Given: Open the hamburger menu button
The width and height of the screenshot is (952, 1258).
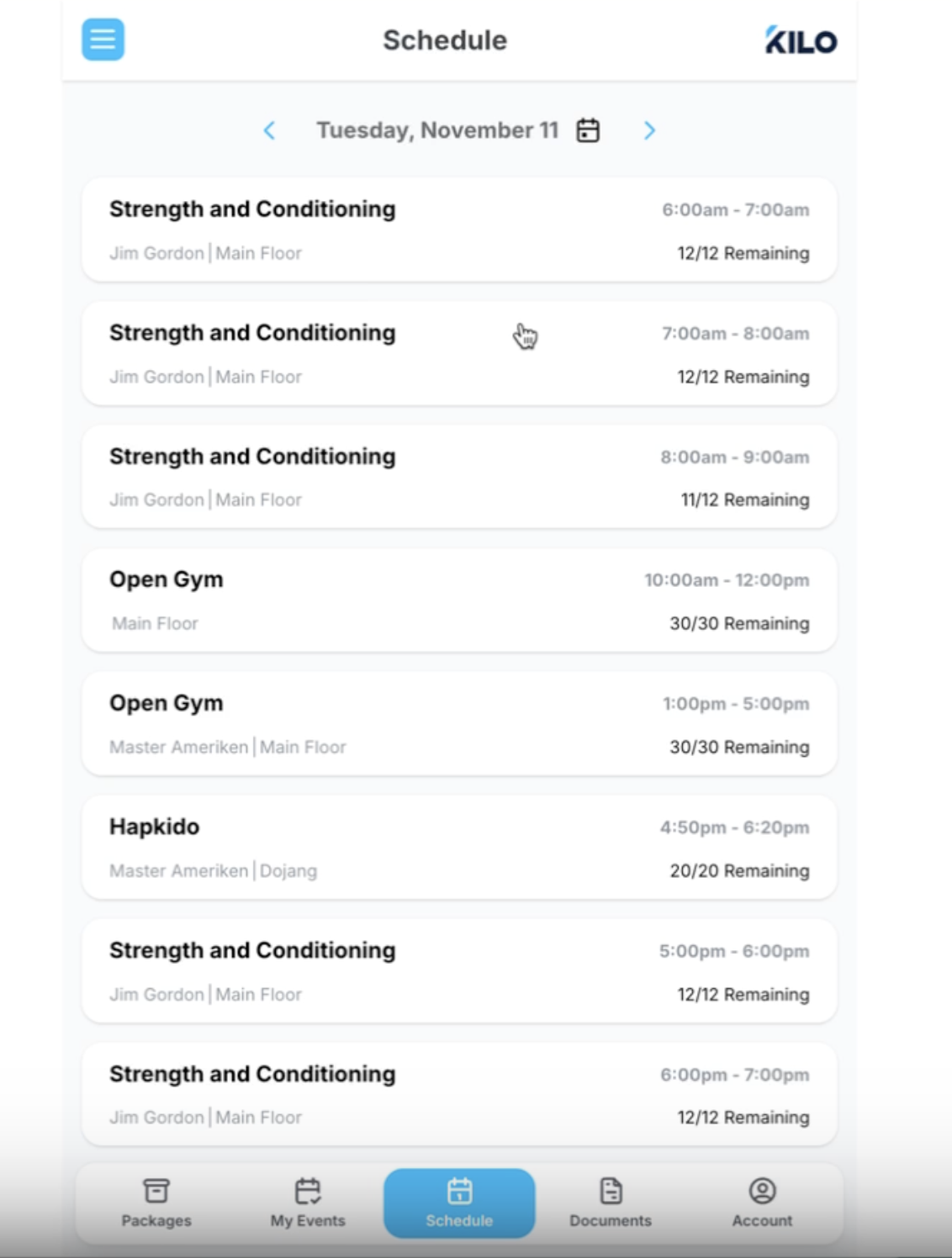Looking at the screenshot, I should (x=103, y=40).
